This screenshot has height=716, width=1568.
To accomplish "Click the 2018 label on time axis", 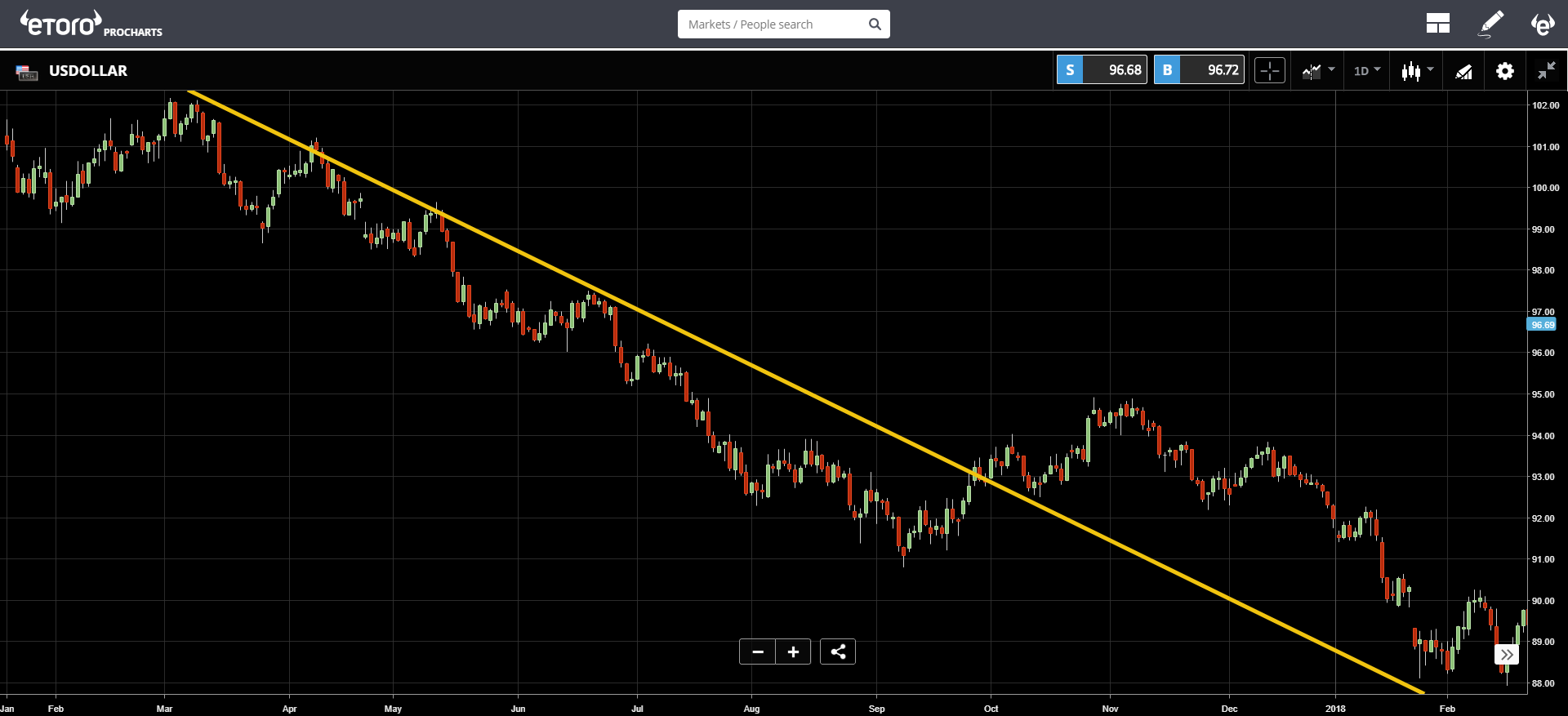I will [1335, 709].
